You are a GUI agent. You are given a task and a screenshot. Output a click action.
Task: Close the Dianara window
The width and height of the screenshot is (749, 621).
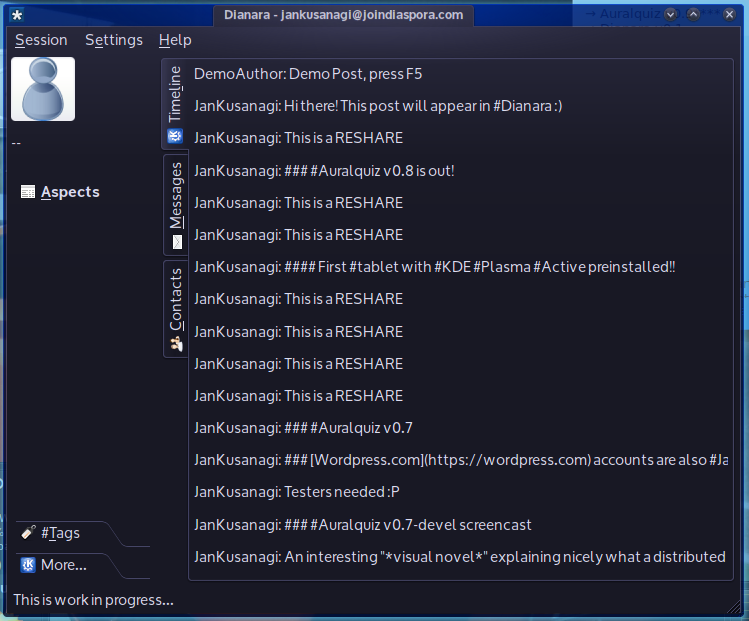[729, 14]
